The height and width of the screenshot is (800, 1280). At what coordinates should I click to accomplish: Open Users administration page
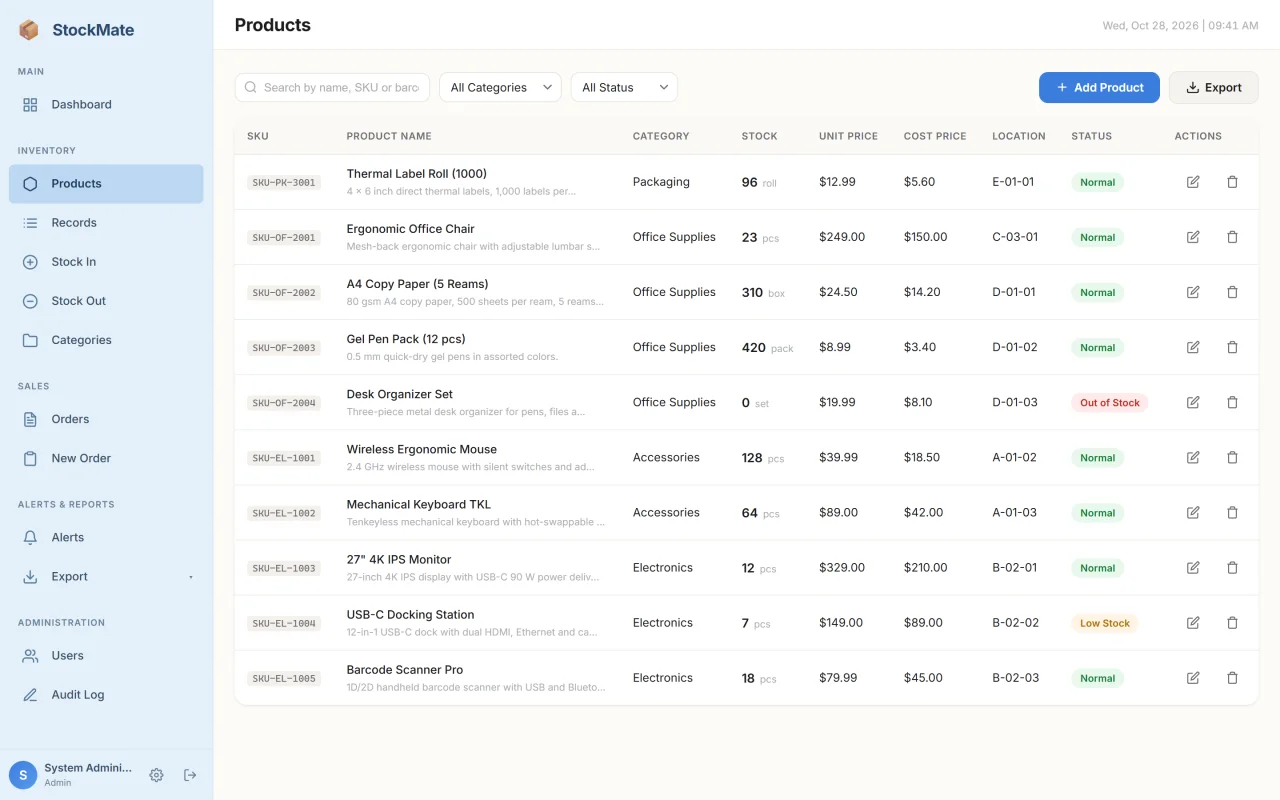tap(106, 655)
